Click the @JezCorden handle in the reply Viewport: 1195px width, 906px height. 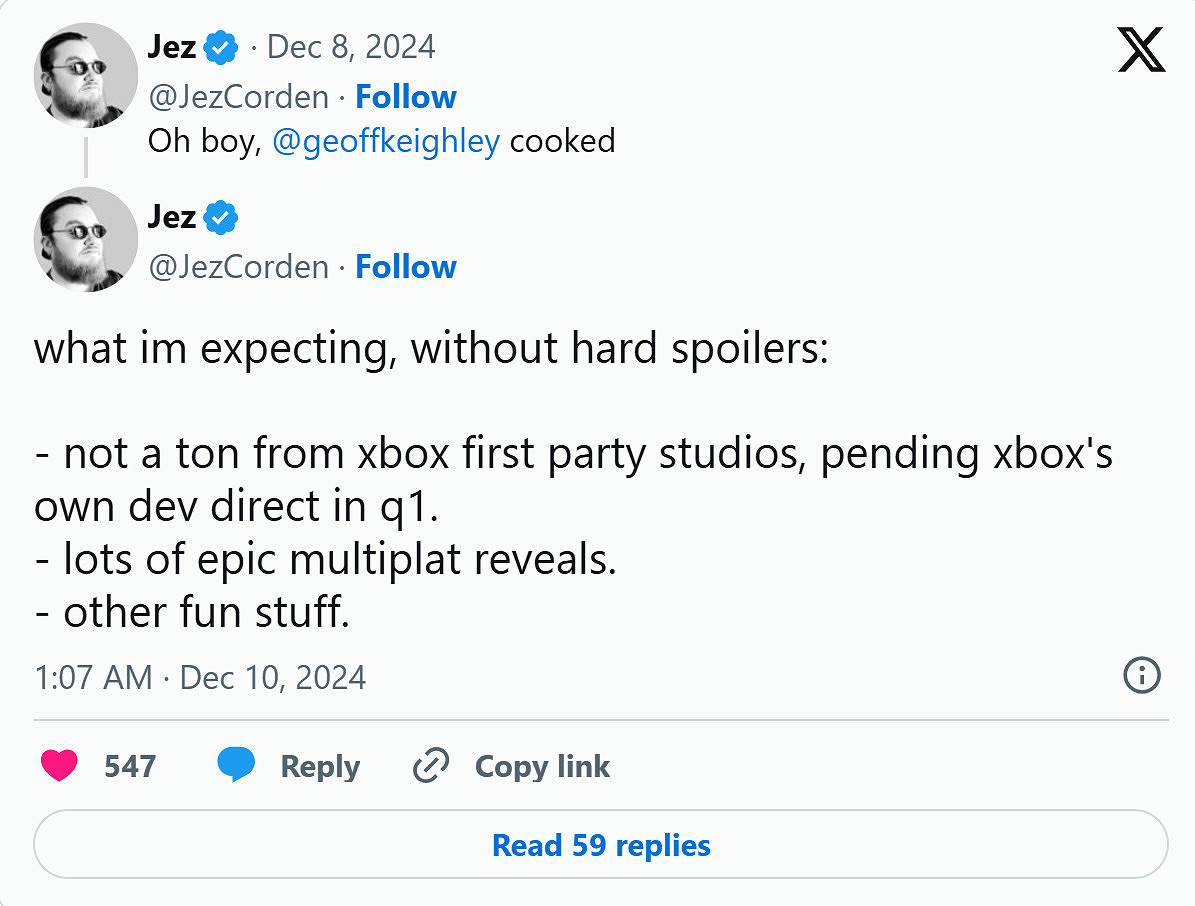237,266
